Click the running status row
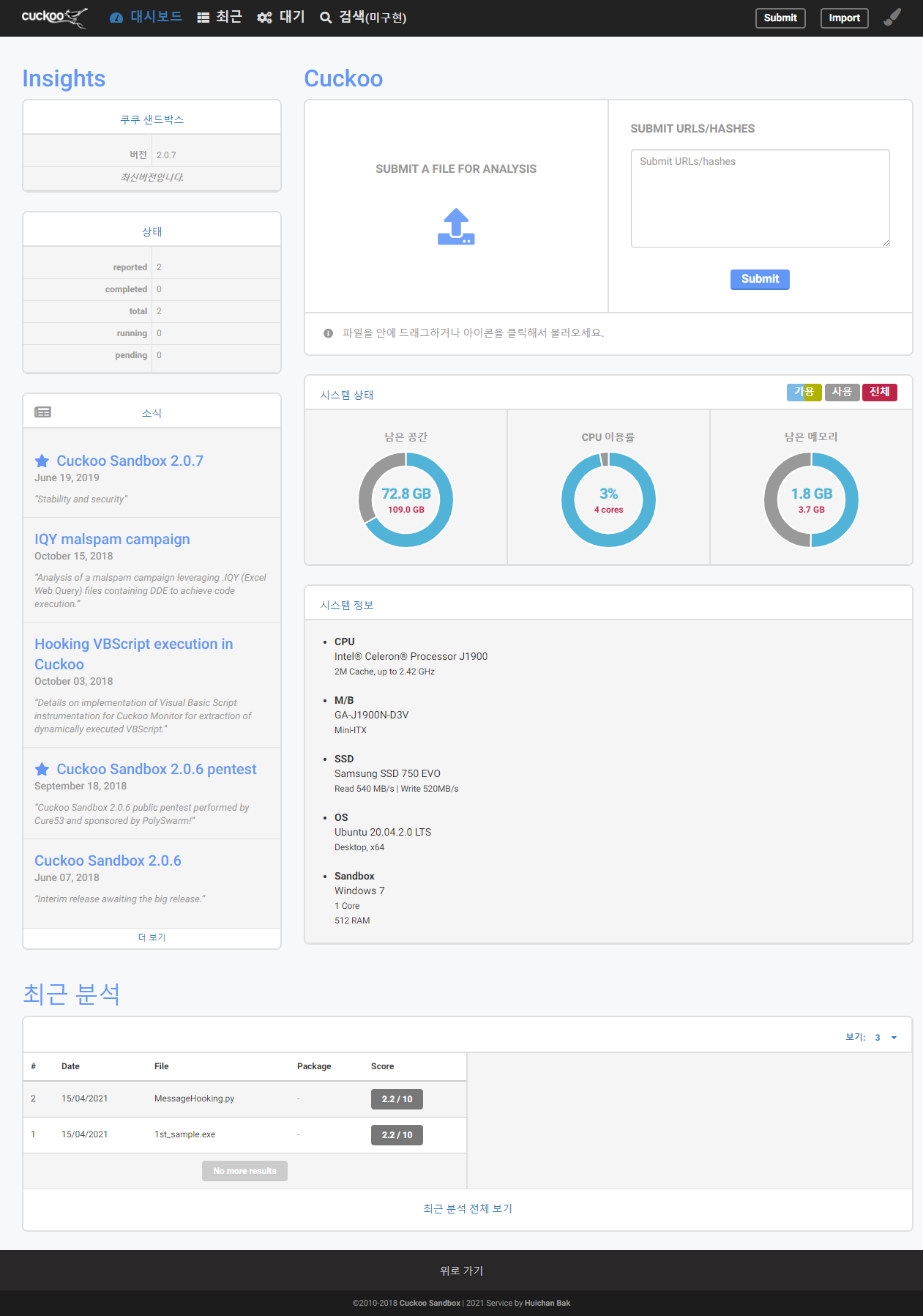Viewport: 923px width, 1316px height. click(152, 333)
